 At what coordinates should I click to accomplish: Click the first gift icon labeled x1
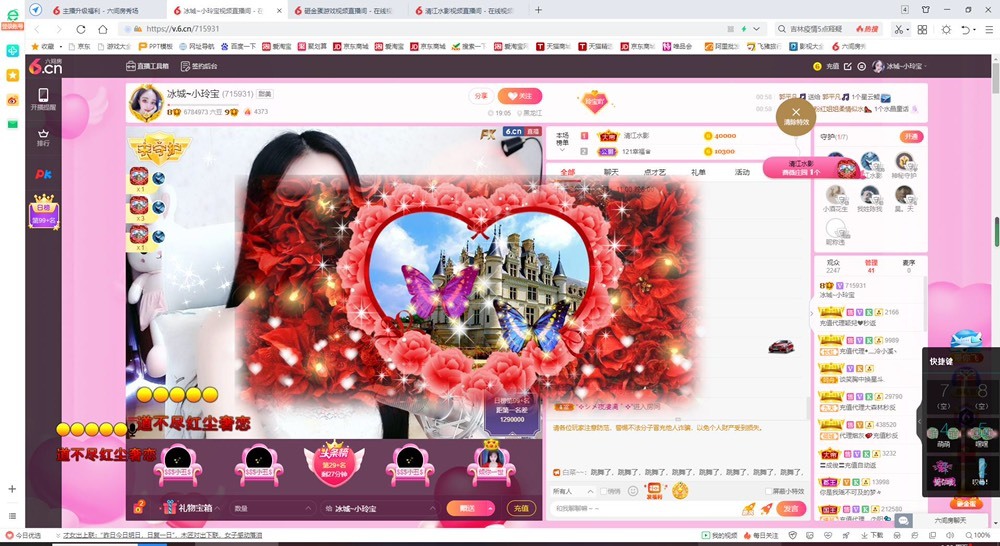[139, 176]
